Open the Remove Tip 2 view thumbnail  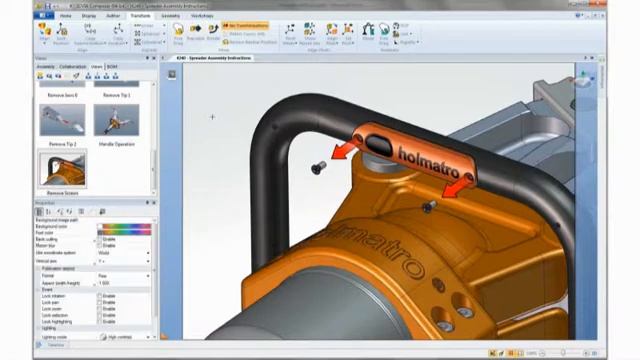click(62, 120)
